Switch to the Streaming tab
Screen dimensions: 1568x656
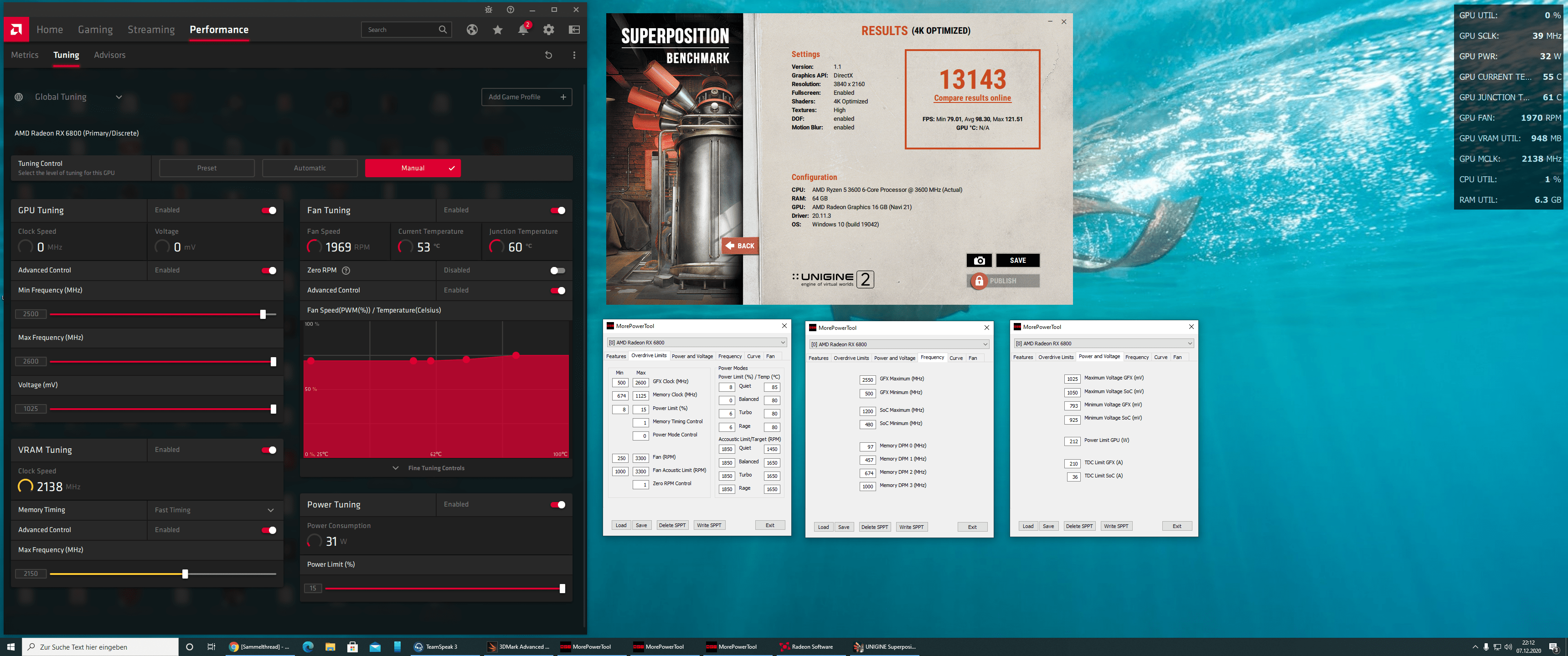click(x=151, y=29)
